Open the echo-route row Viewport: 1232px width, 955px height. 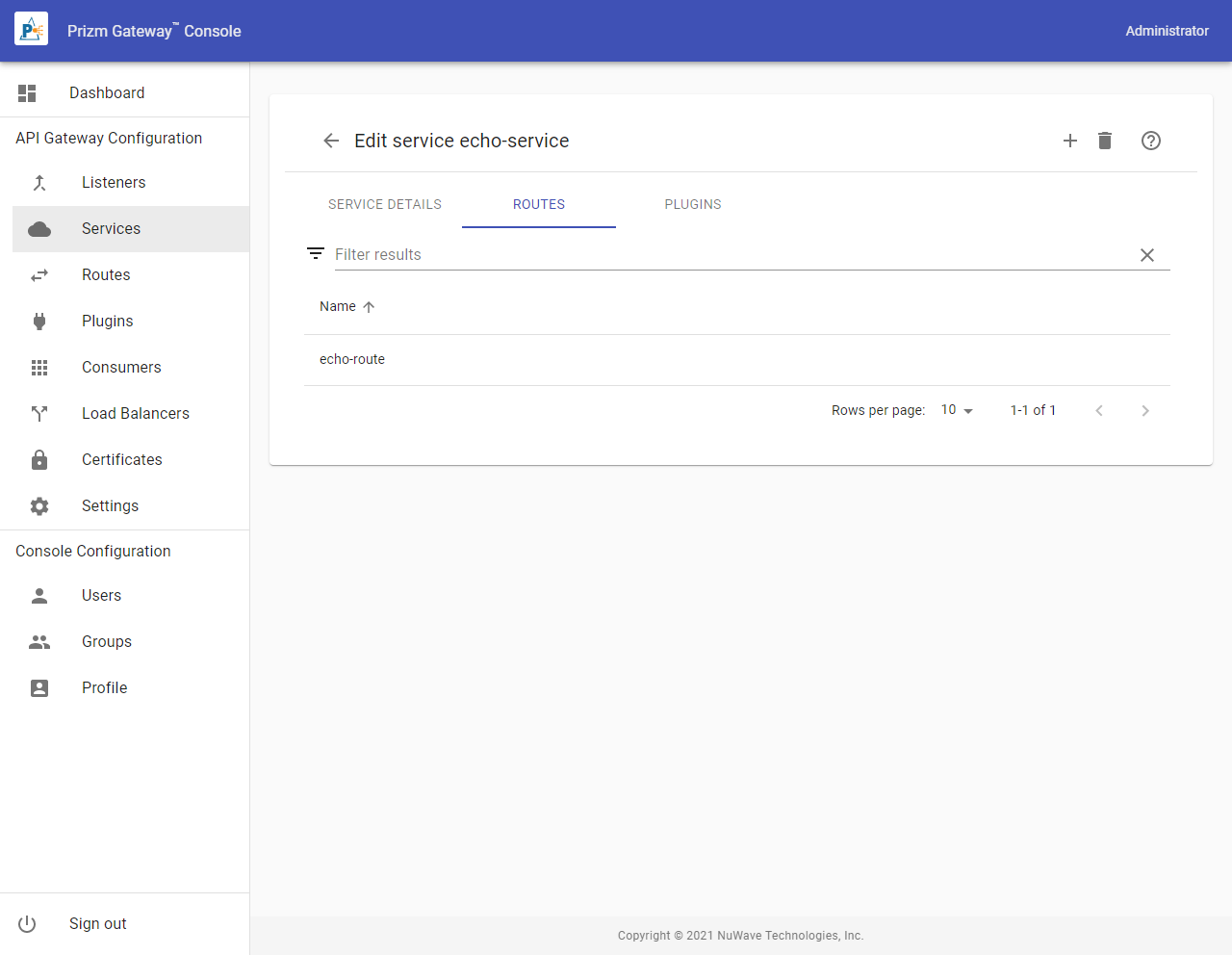352,360
